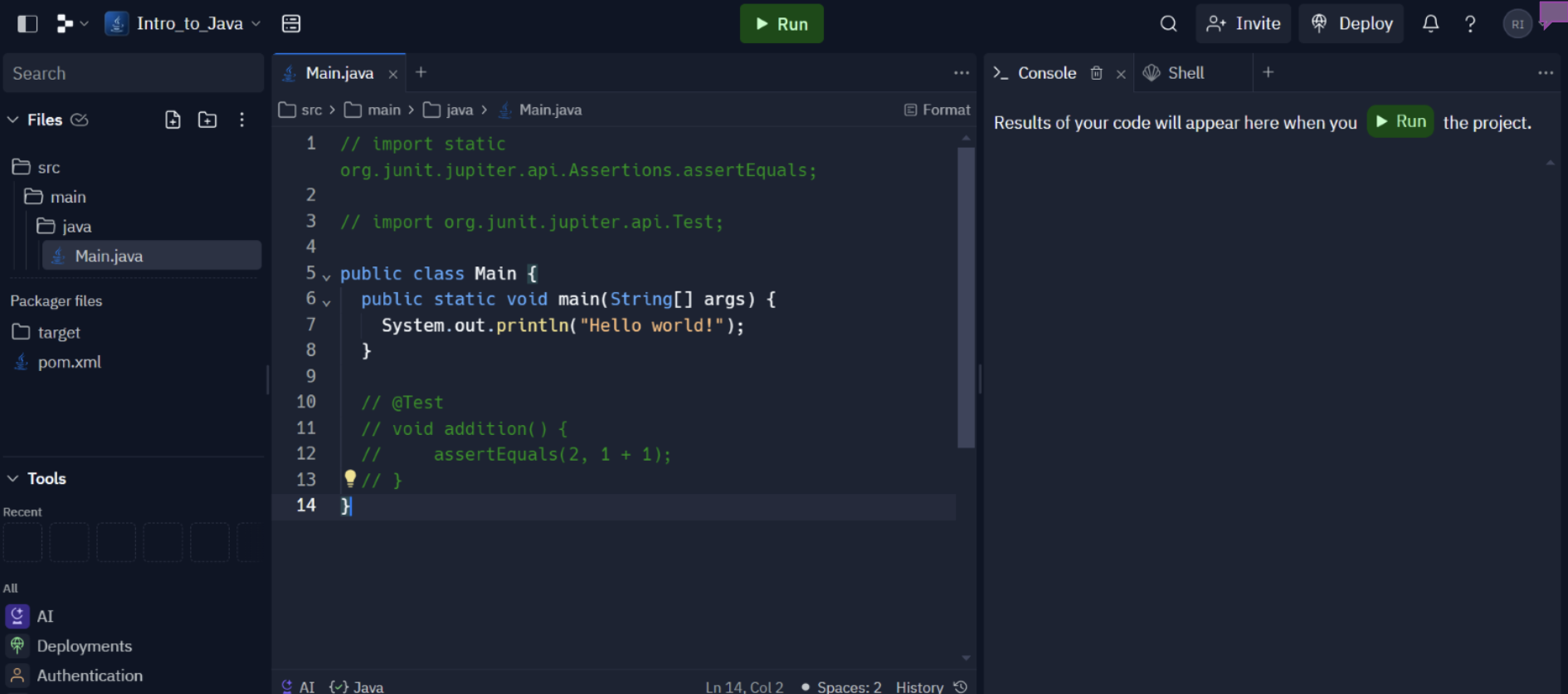
Task: Close the Main.java tab
Action: 393,74
